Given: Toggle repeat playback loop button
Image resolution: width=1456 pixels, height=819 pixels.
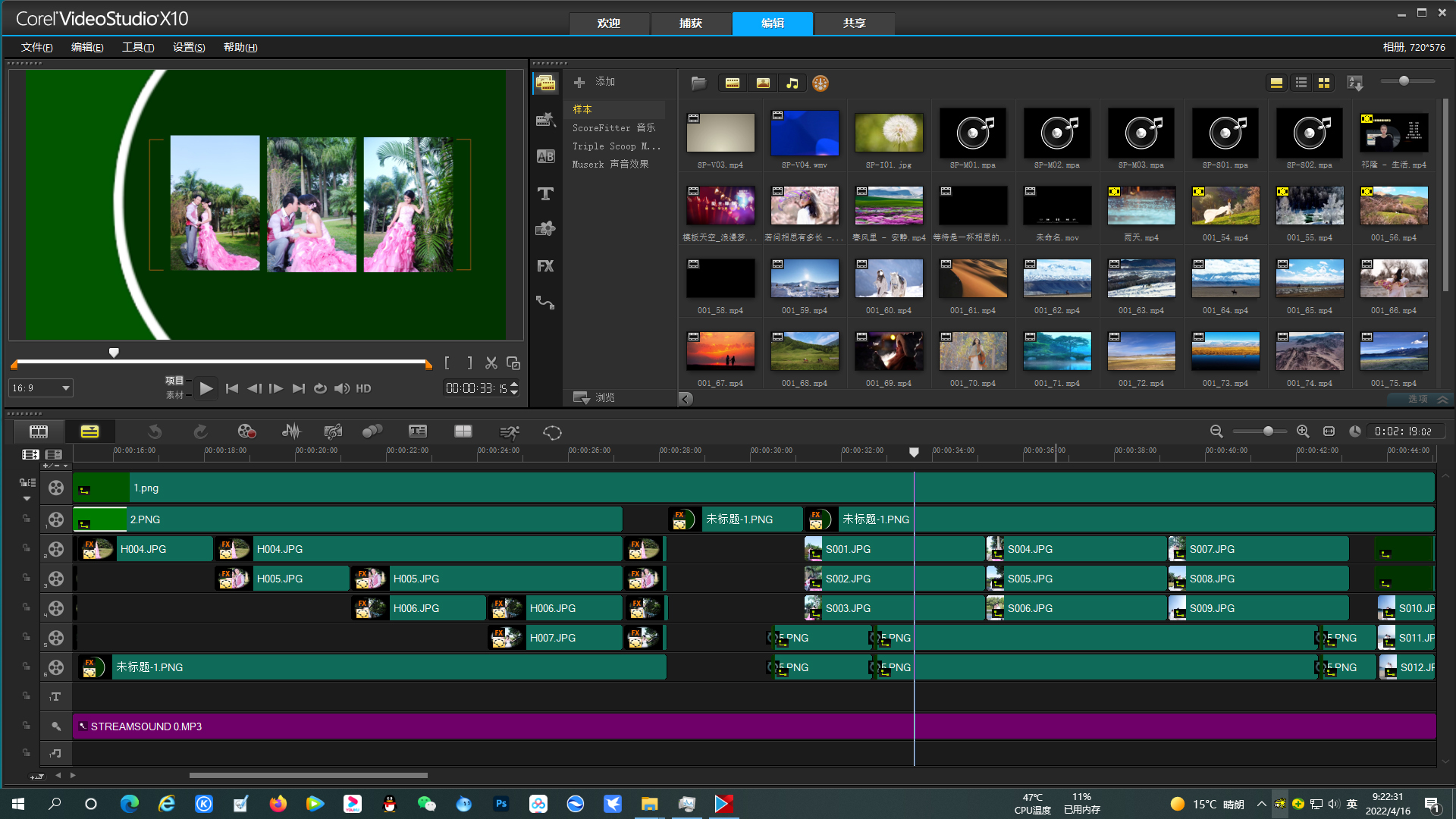Looking at the screenshot, I should point(320,388).
